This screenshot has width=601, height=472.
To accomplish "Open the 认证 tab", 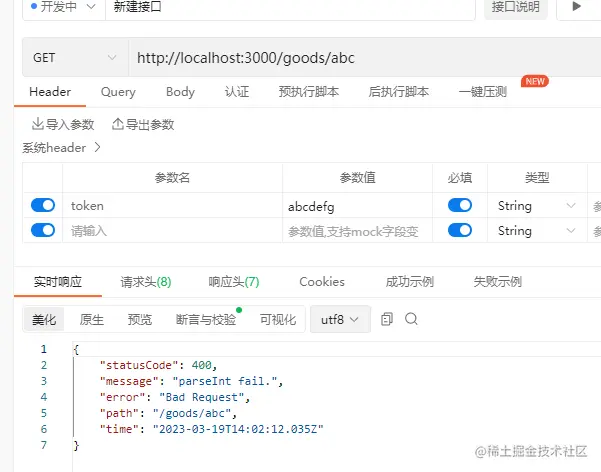I will [237, 92].
